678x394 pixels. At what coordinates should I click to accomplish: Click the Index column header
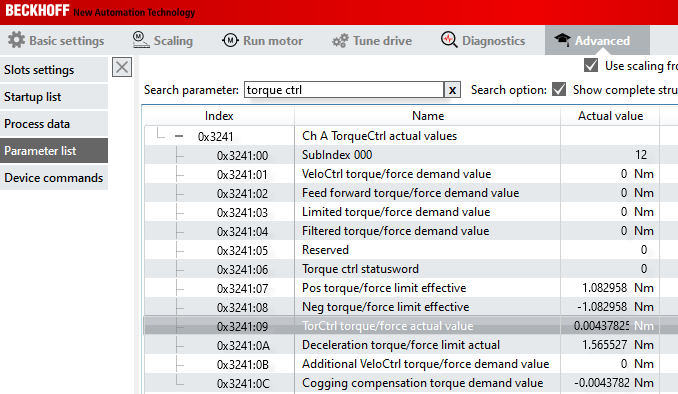tap(219, 116)
